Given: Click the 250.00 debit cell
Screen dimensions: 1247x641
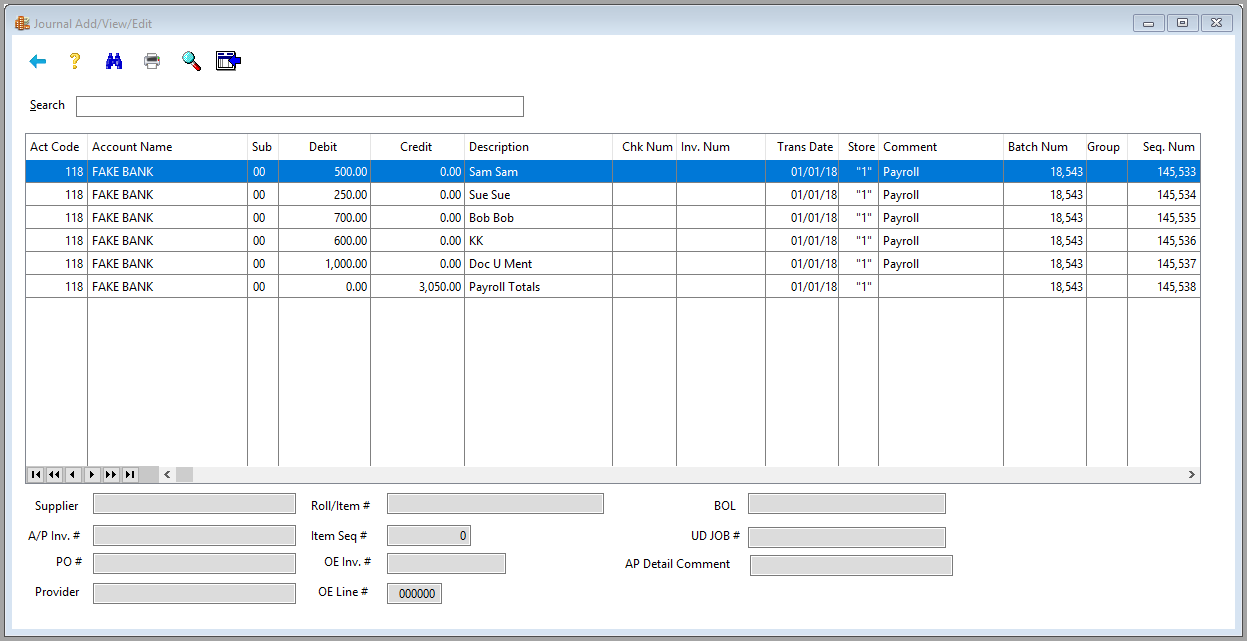Looking at the screenshot, I should tap(325, 195).
